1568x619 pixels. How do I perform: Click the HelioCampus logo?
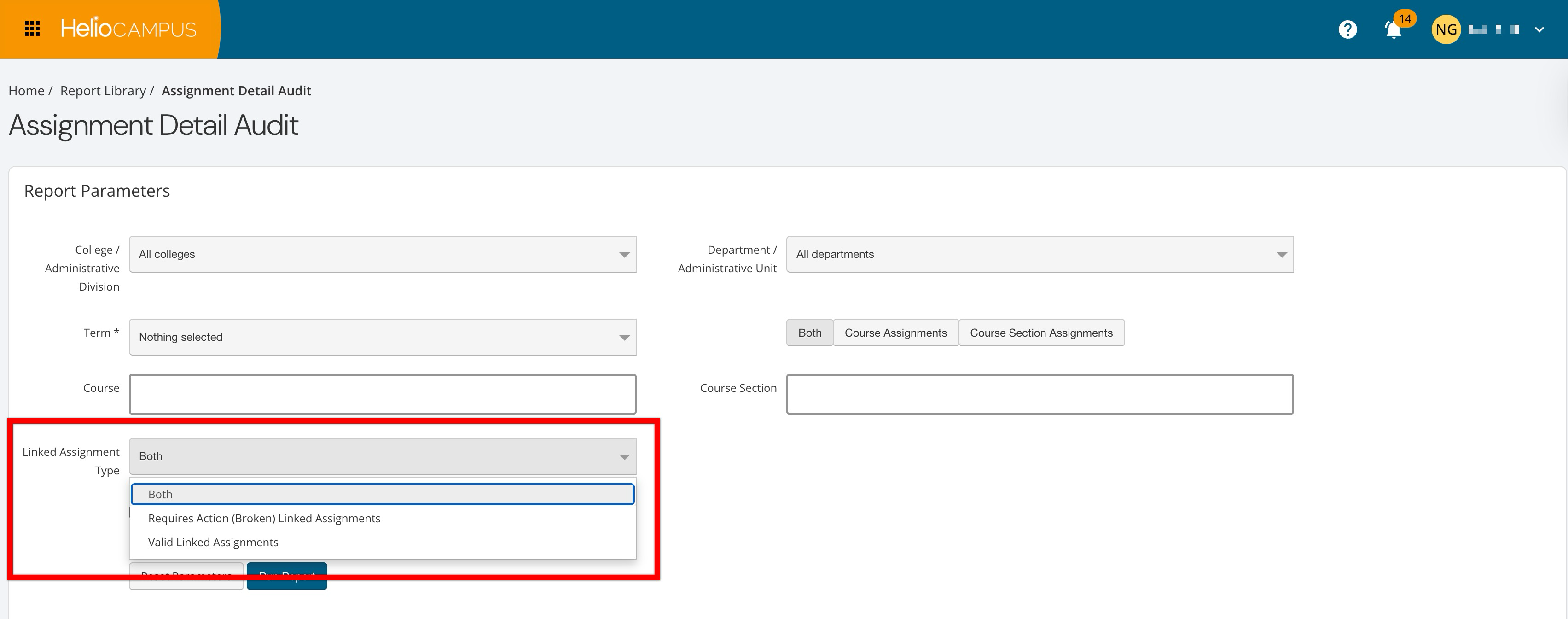click(x=128, y=29)
